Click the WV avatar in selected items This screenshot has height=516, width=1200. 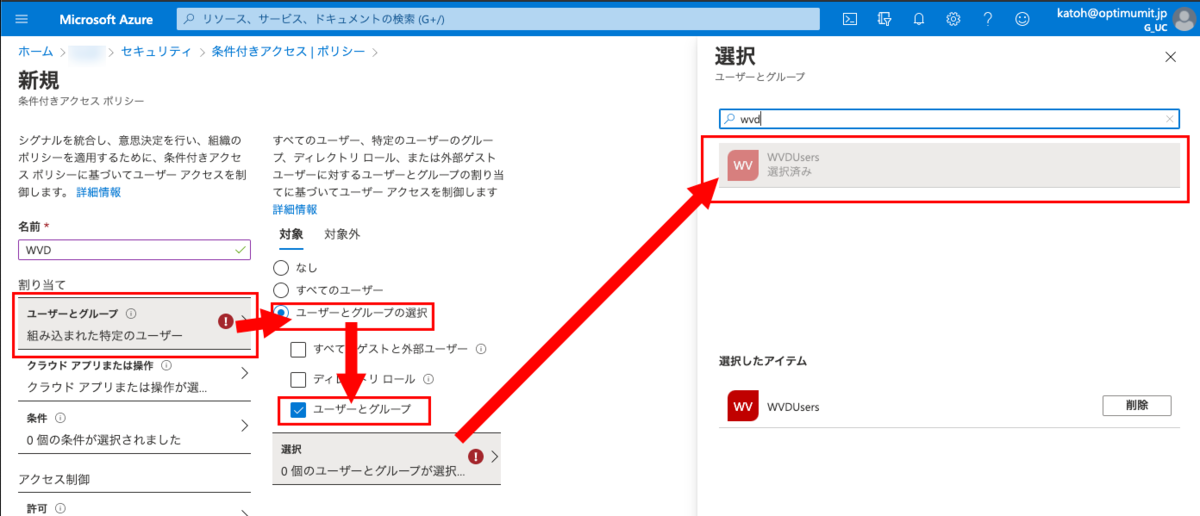(x=743, y=406)
